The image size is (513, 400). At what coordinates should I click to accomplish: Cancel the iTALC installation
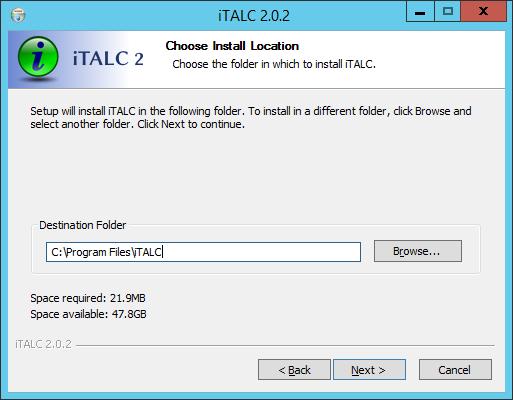tap(455, 370)
